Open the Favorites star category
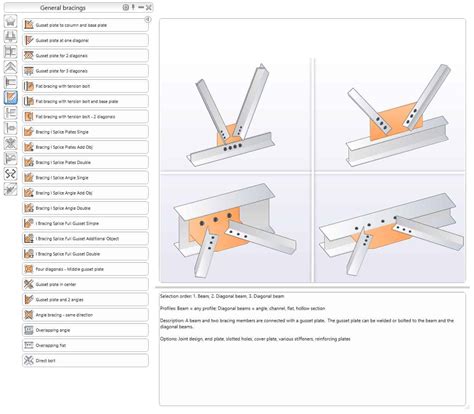This screenshot has height=414, width=474. [x=10, y=21]
